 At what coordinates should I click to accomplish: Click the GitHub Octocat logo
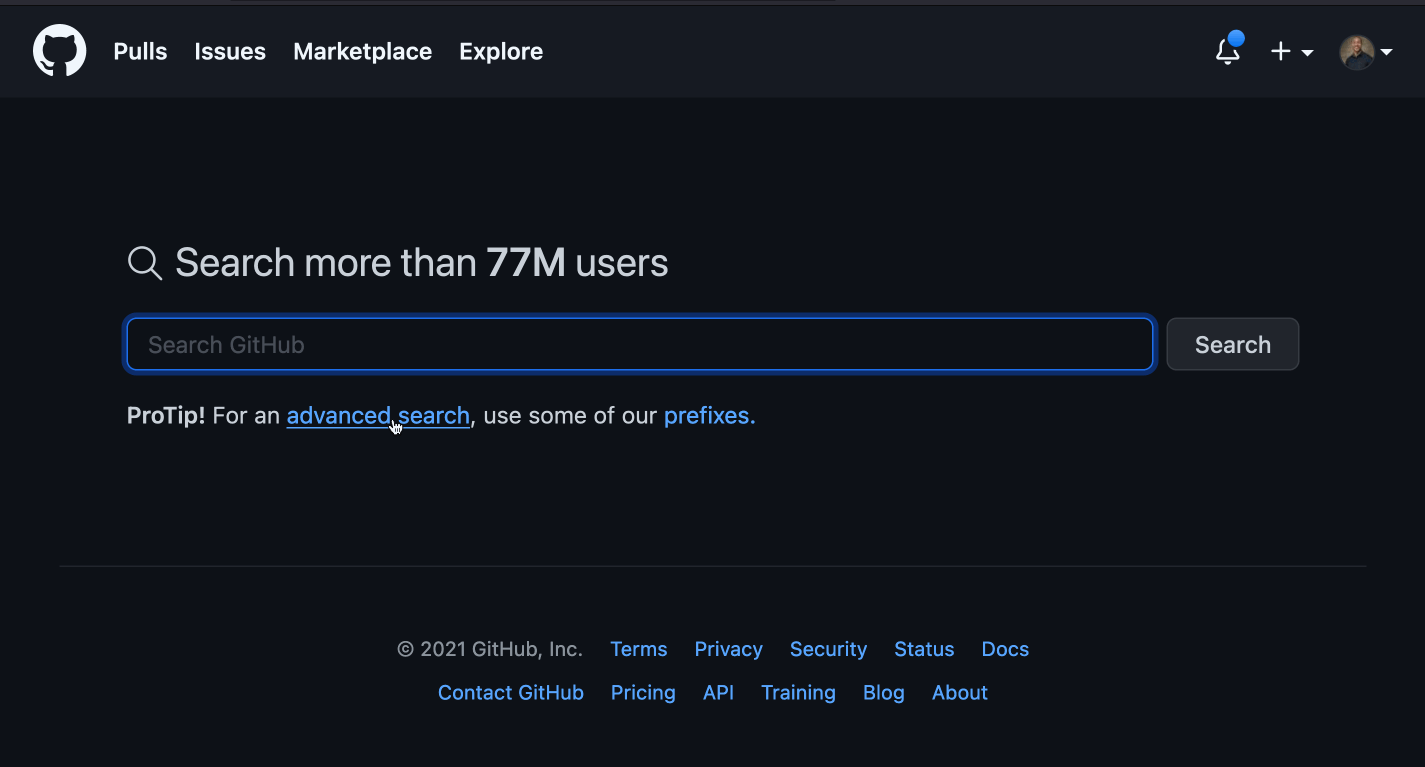(x=60, y=51)
